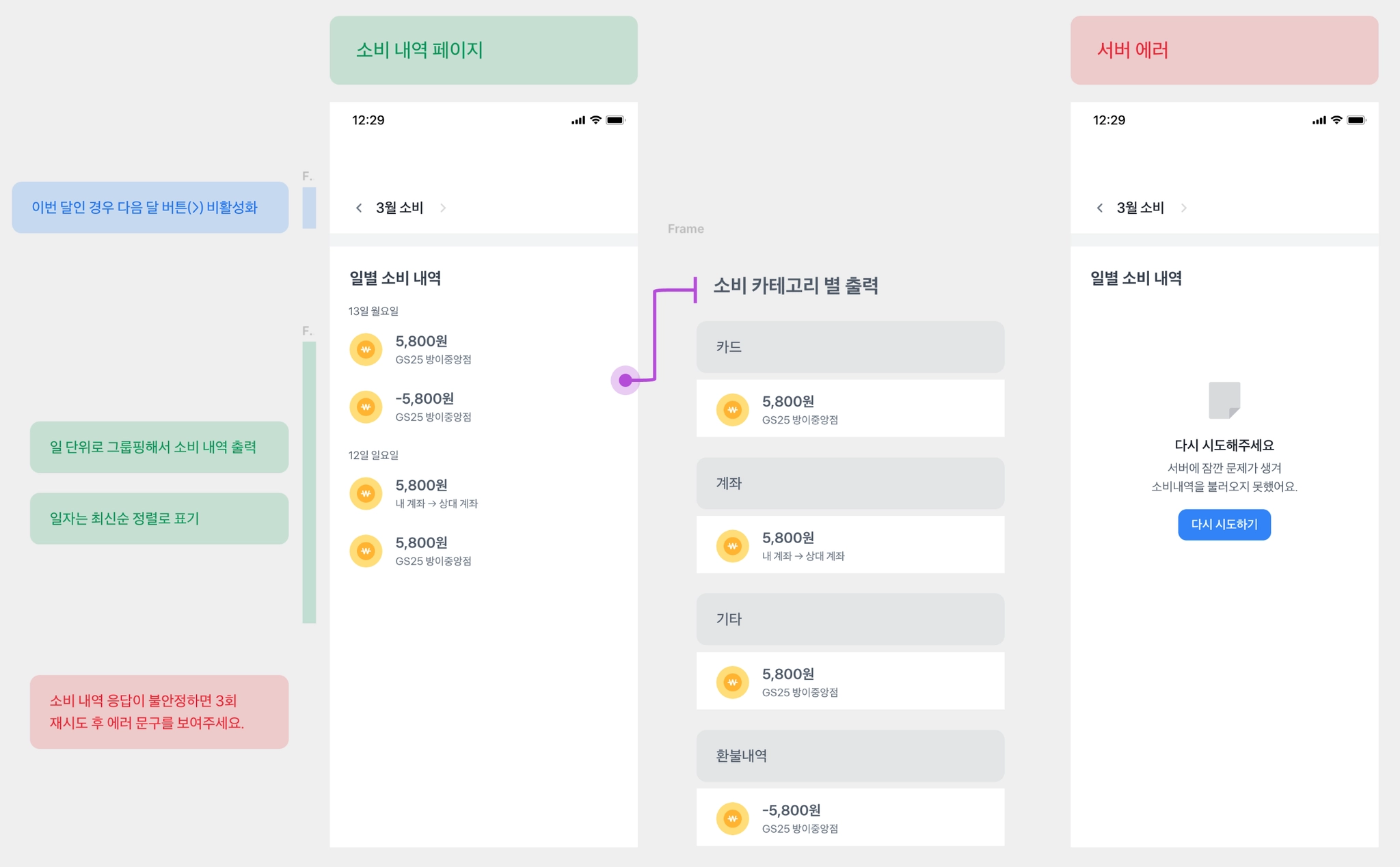Click blue note about 다음 달 버튼 비활성화
This screenshot has height=867, width=1400.
tap(150, 207)
